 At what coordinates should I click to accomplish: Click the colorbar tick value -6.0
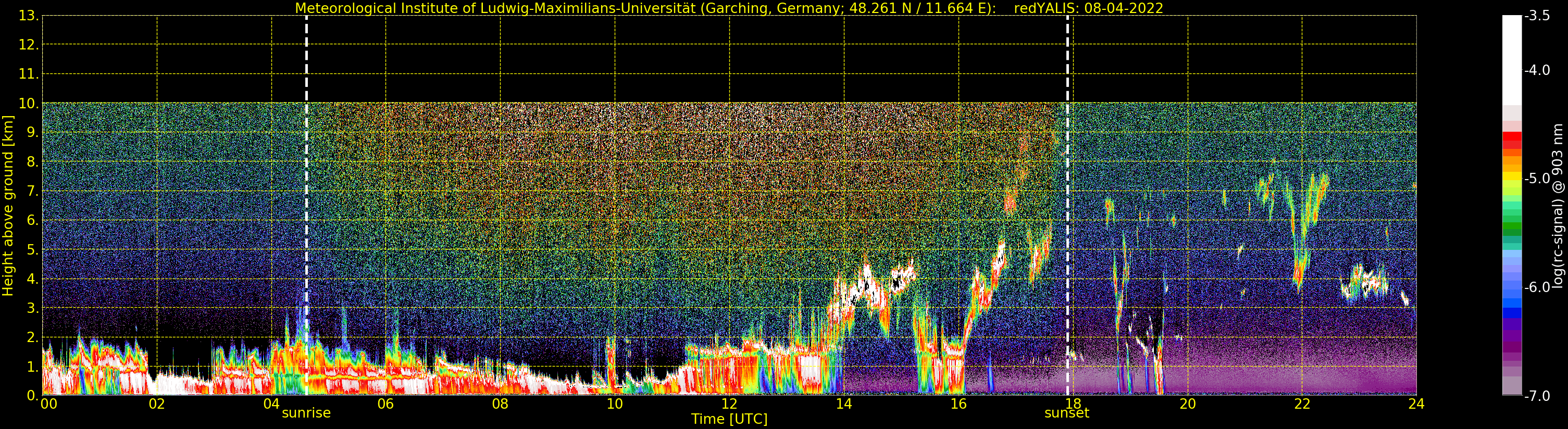tap(1538, 287)
